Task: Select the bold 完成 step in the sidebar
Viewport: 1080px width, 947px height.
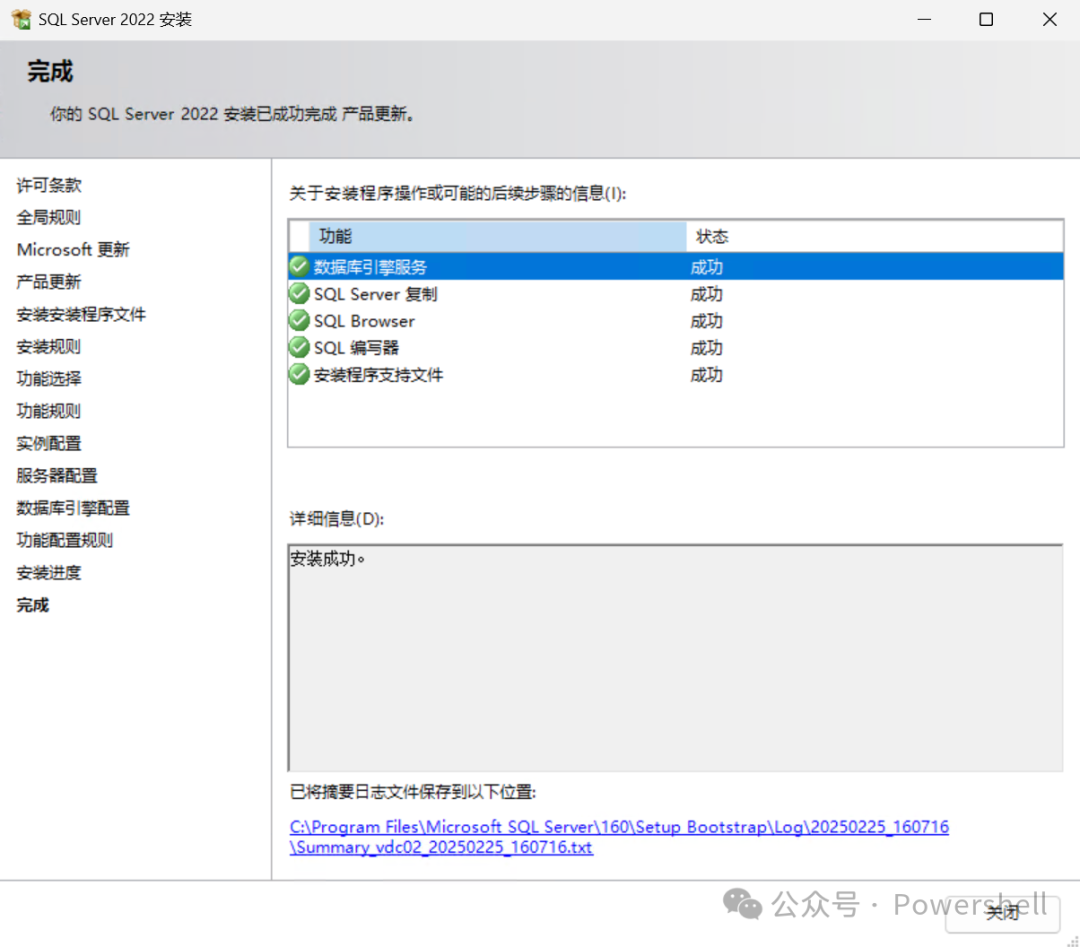Action: tap(33, 605)
